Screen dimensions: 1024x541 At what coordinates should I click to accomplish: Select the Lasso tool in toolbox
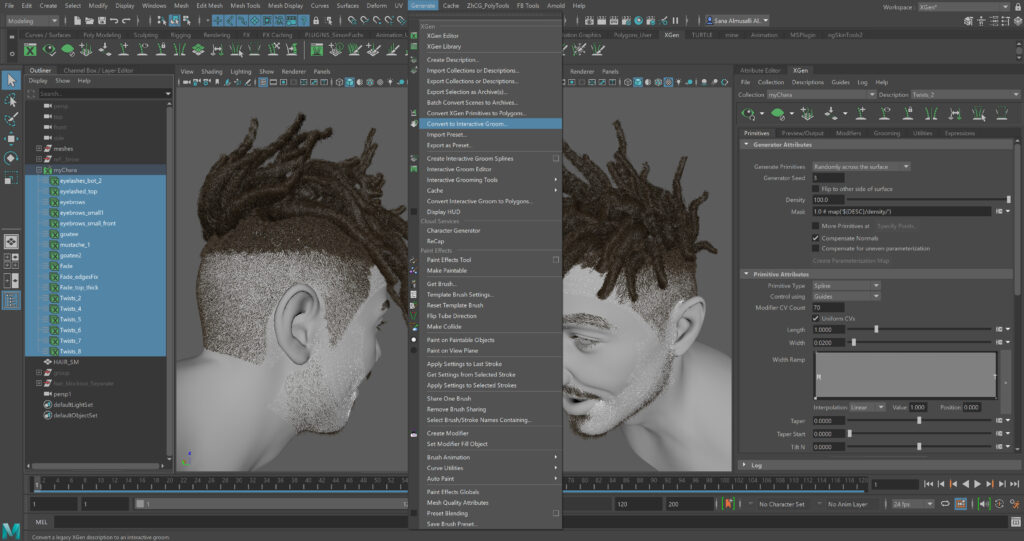pos(11,100)
